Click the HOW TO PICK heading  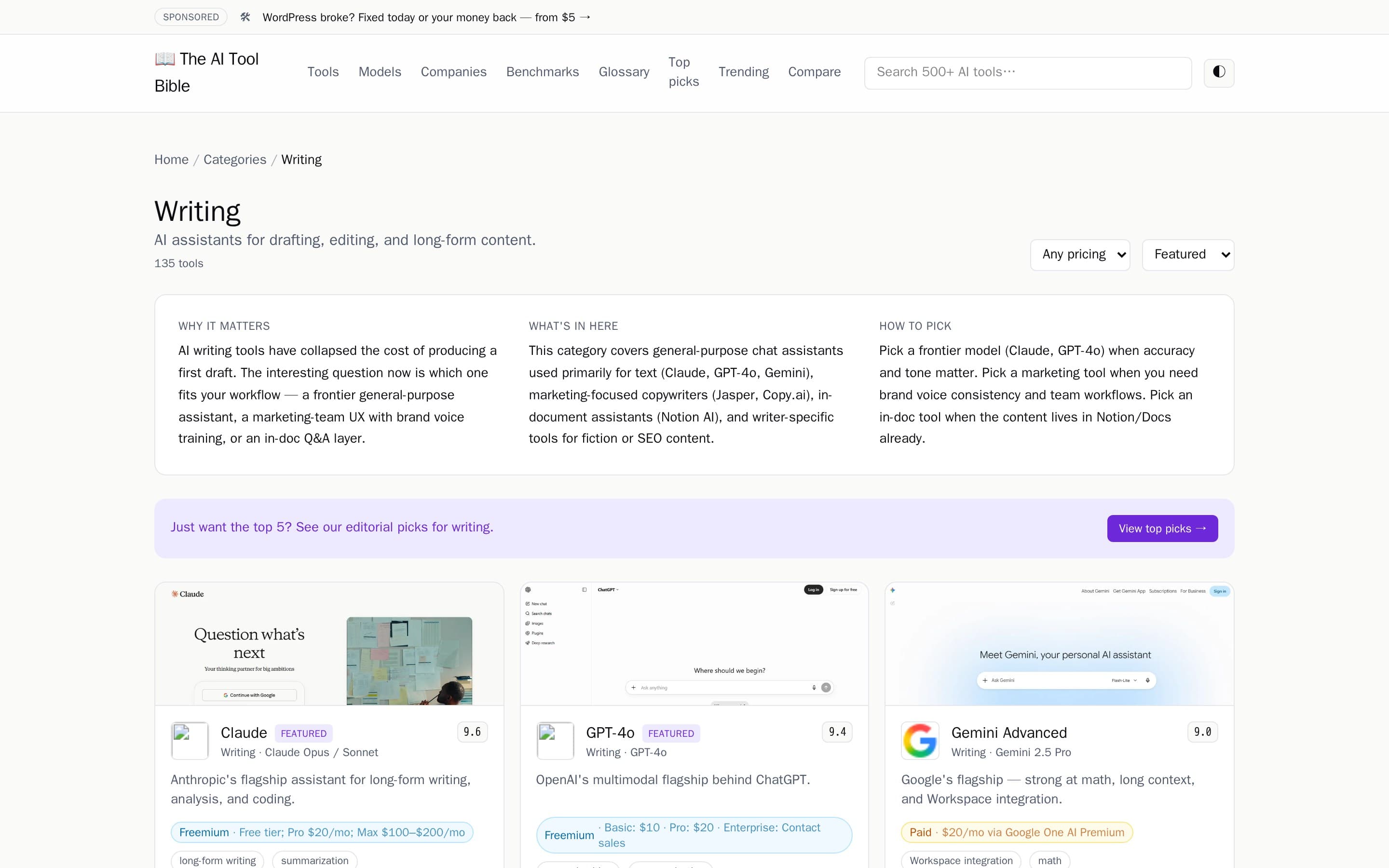[915, 326]
